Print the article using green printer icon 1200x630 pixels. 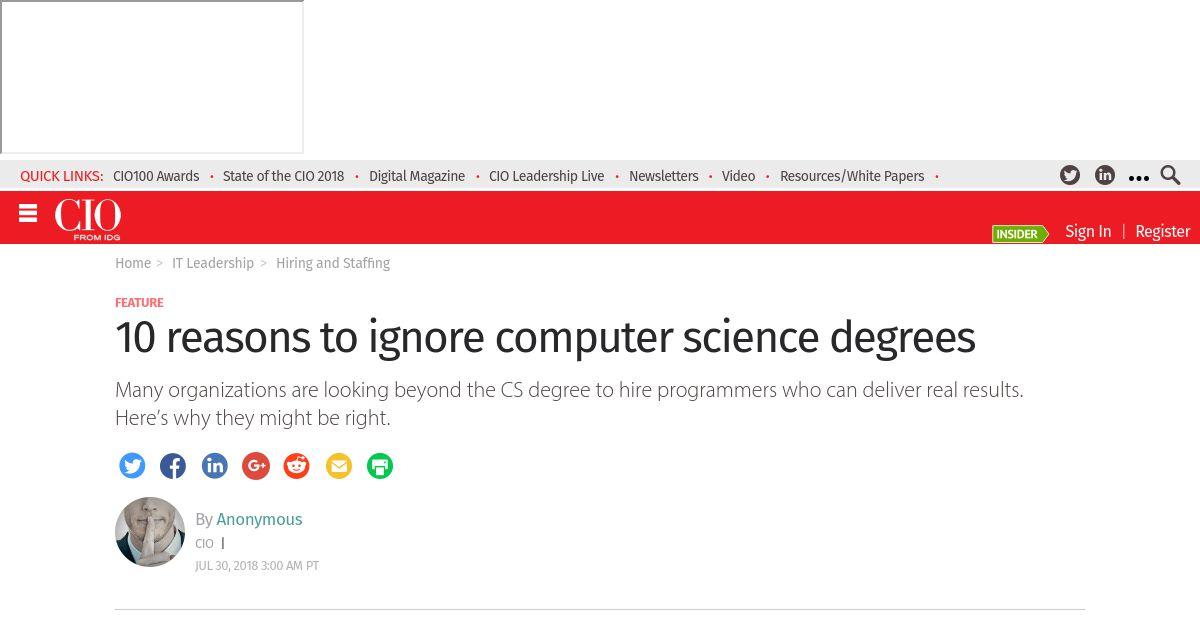tap(380, 466)
